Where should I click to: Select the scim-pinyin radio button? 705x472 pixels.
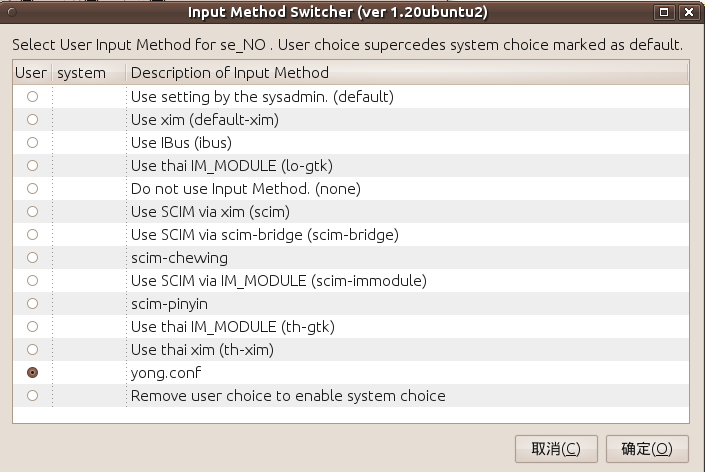click(x=32, y=303)
